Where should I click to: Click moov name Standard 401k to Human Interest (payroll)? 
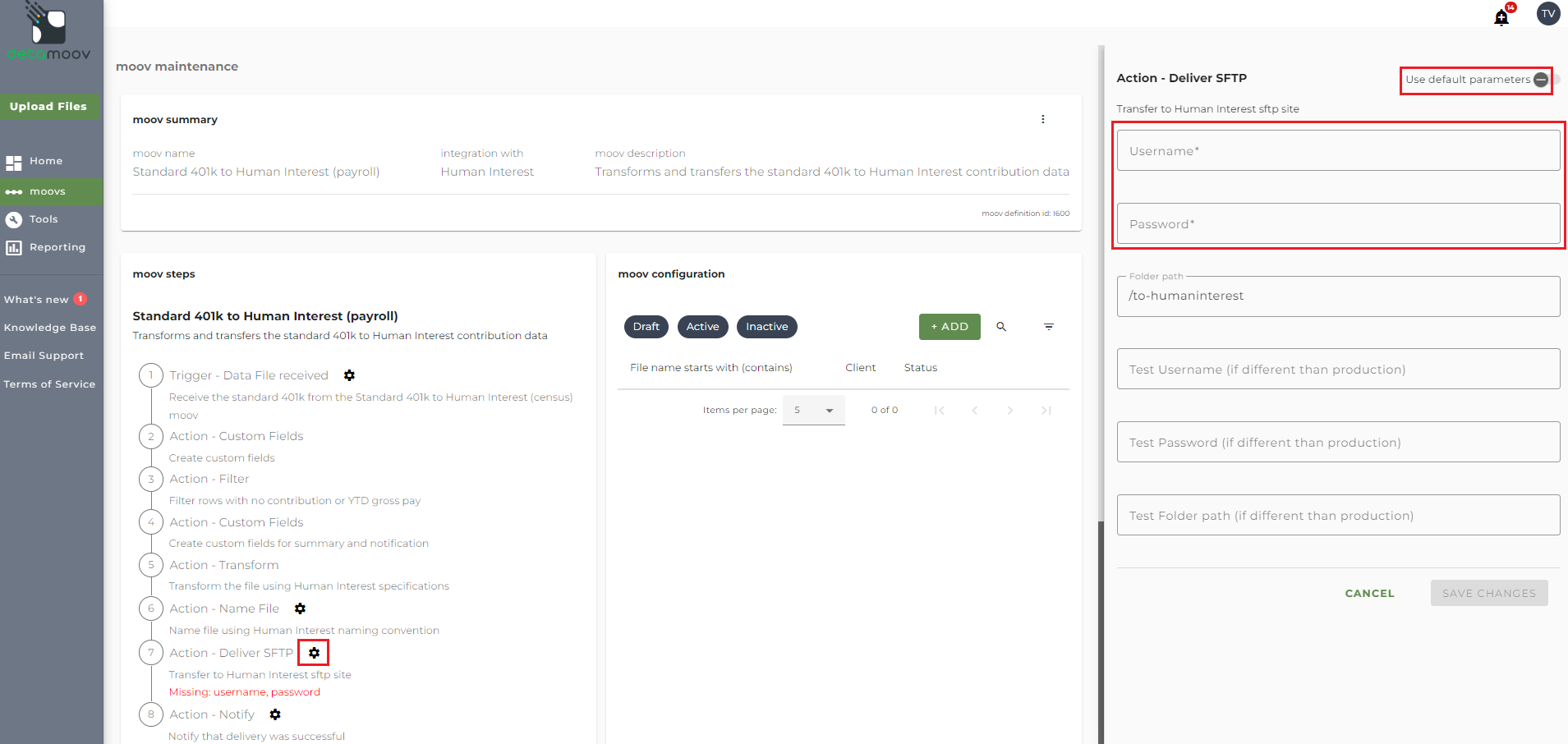tap(256, 172)
